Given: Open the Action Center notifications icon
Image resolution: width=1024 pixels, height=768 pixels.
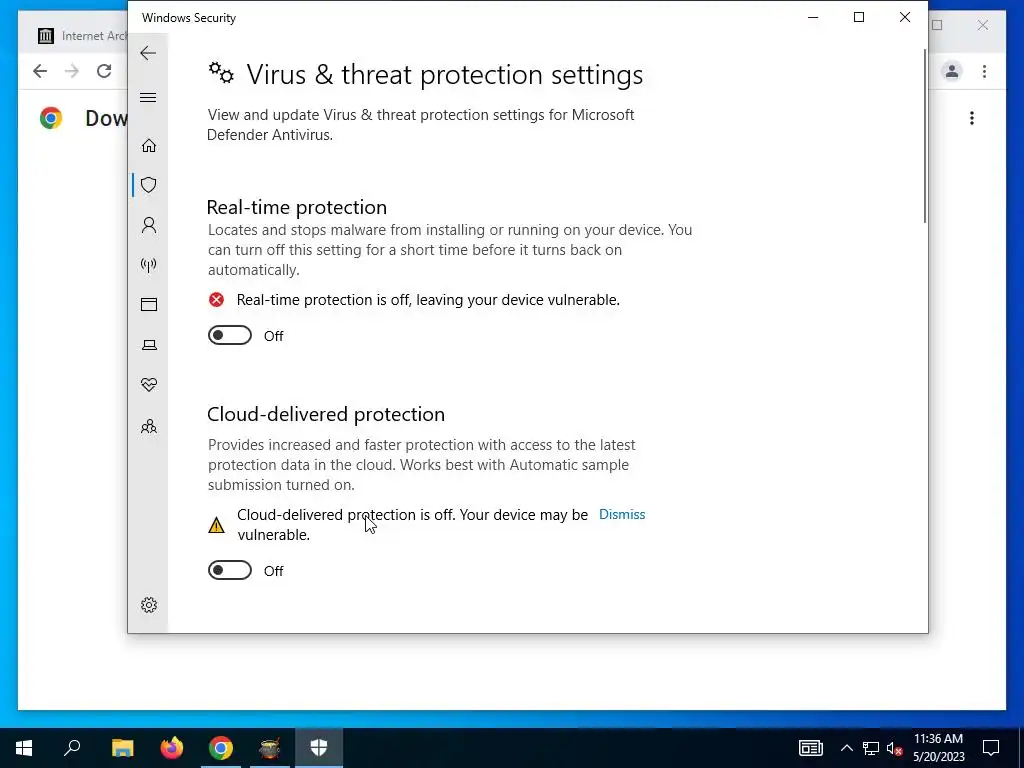Looking at the screenshot, I should (x=991, y=748).
